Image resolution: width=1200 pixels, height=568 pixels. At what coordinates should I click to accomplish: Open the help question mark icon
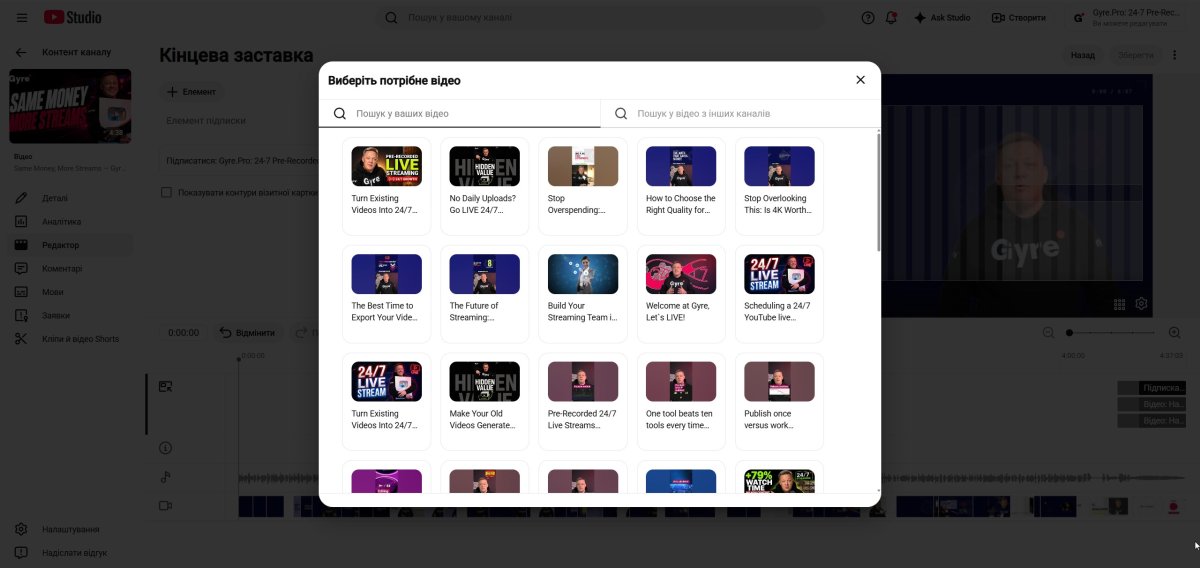click(867, 18)
